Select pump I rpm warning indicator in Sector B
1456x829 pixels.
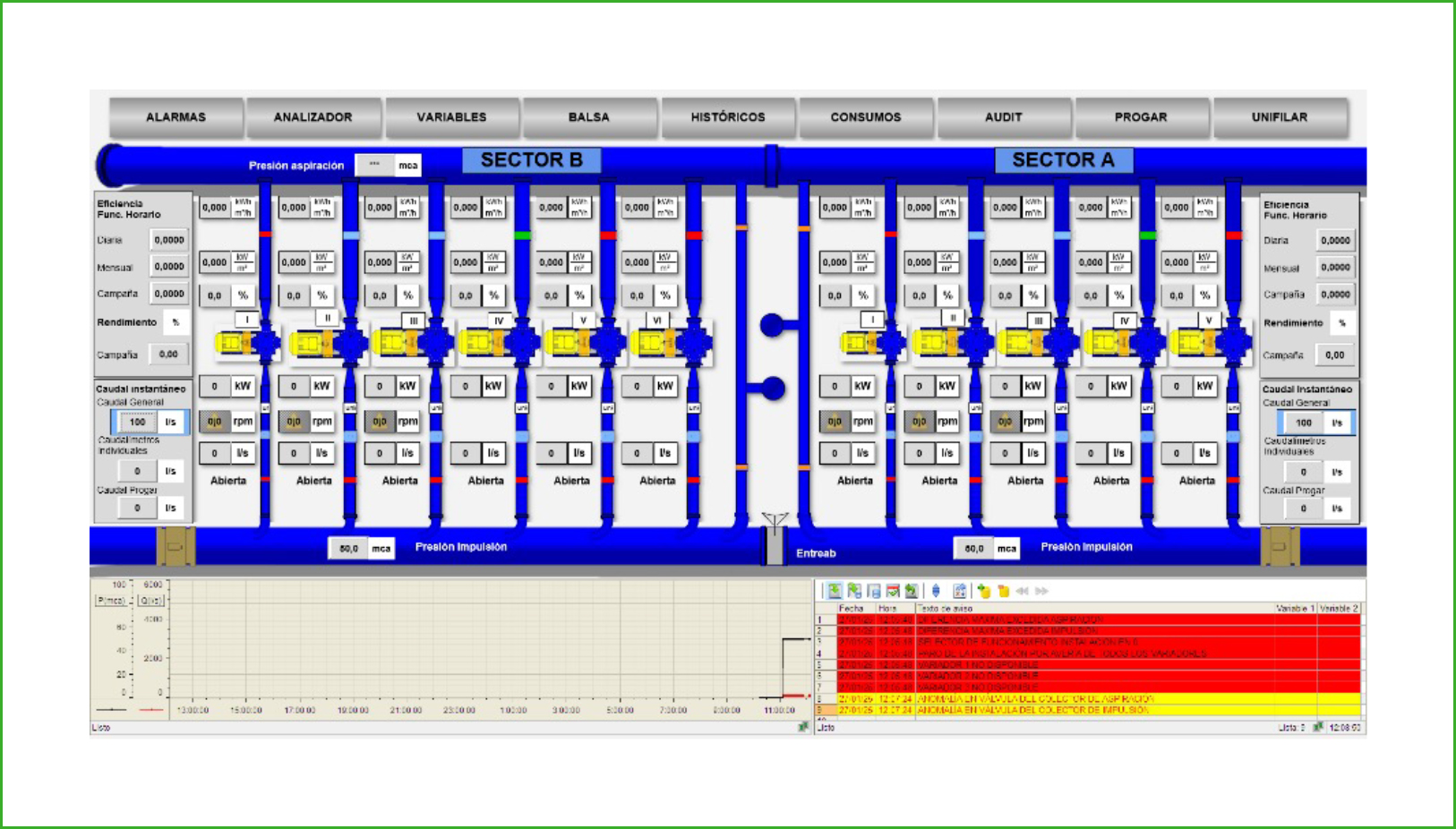215,422
